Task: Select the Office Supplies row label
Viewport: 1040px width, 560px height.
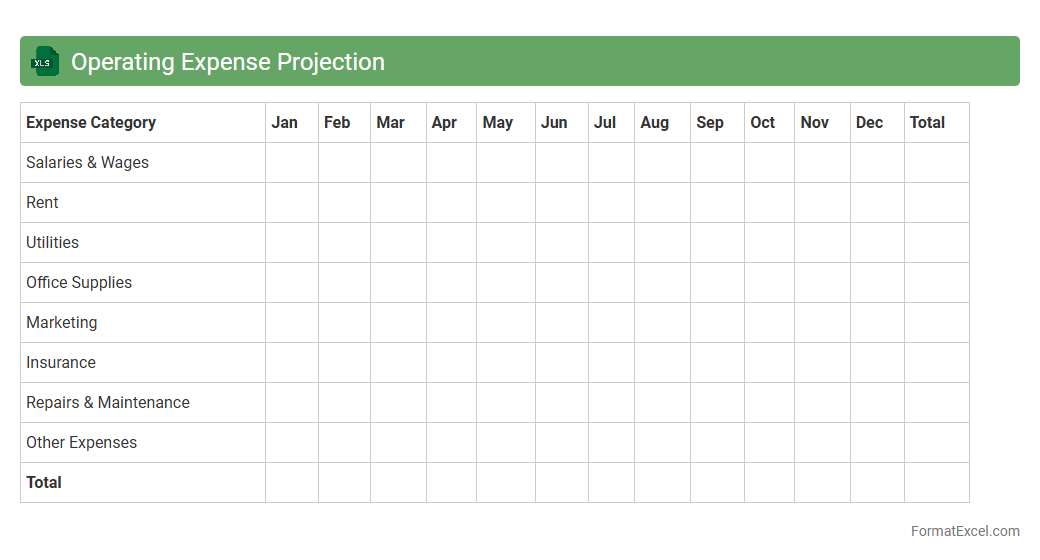Action: [79, 283]
